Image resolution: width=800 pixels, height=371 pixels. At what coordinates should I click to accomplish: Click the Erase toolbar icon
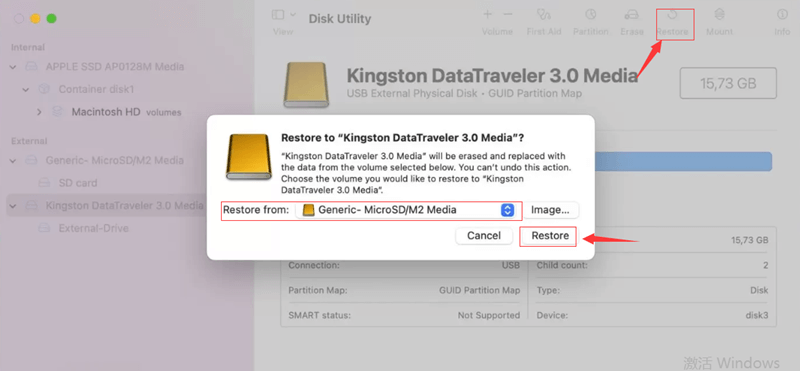(632, 14)
